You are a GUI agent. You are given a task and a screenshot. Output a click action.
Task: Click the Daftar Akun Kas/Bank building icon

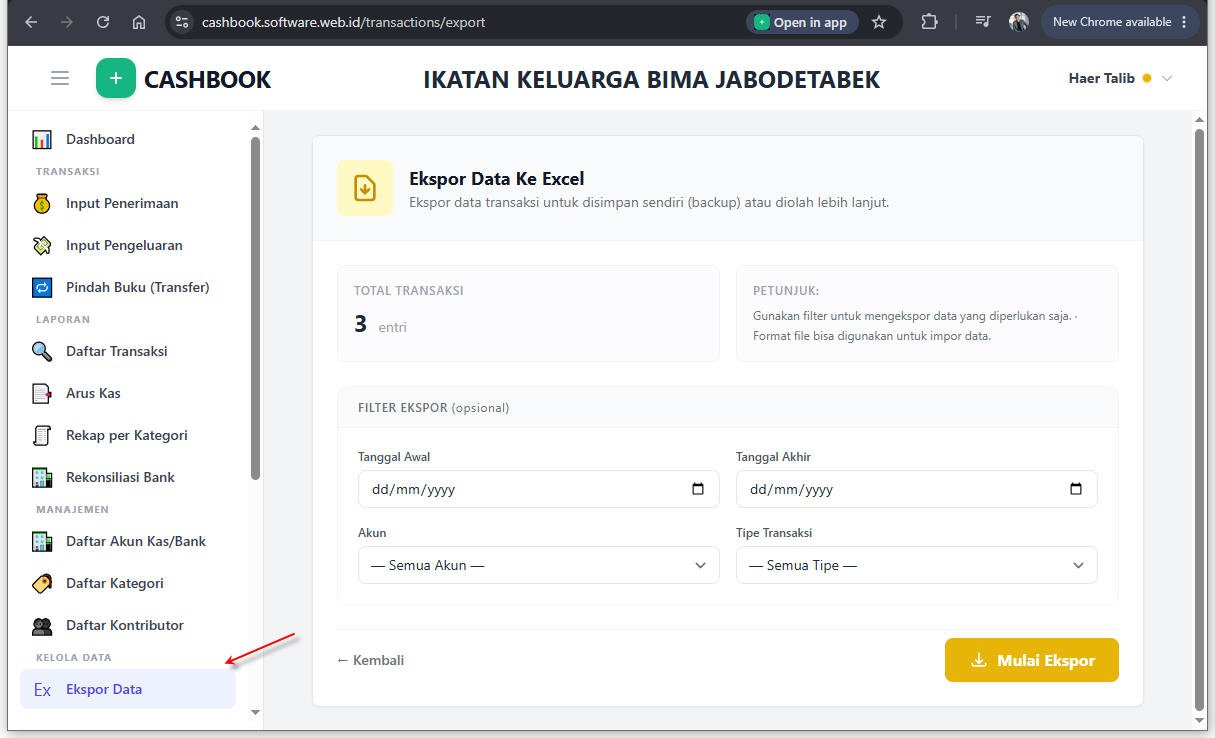coord(42,541)
